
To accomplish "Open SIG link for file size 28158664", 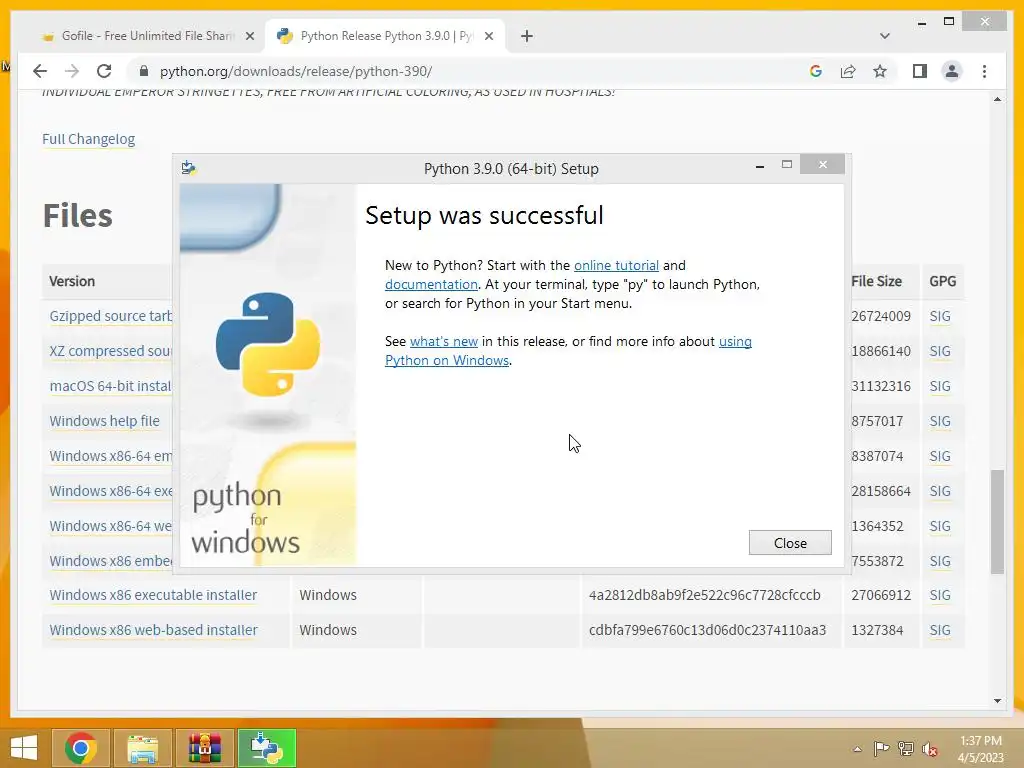I will [x=940, y=491].
